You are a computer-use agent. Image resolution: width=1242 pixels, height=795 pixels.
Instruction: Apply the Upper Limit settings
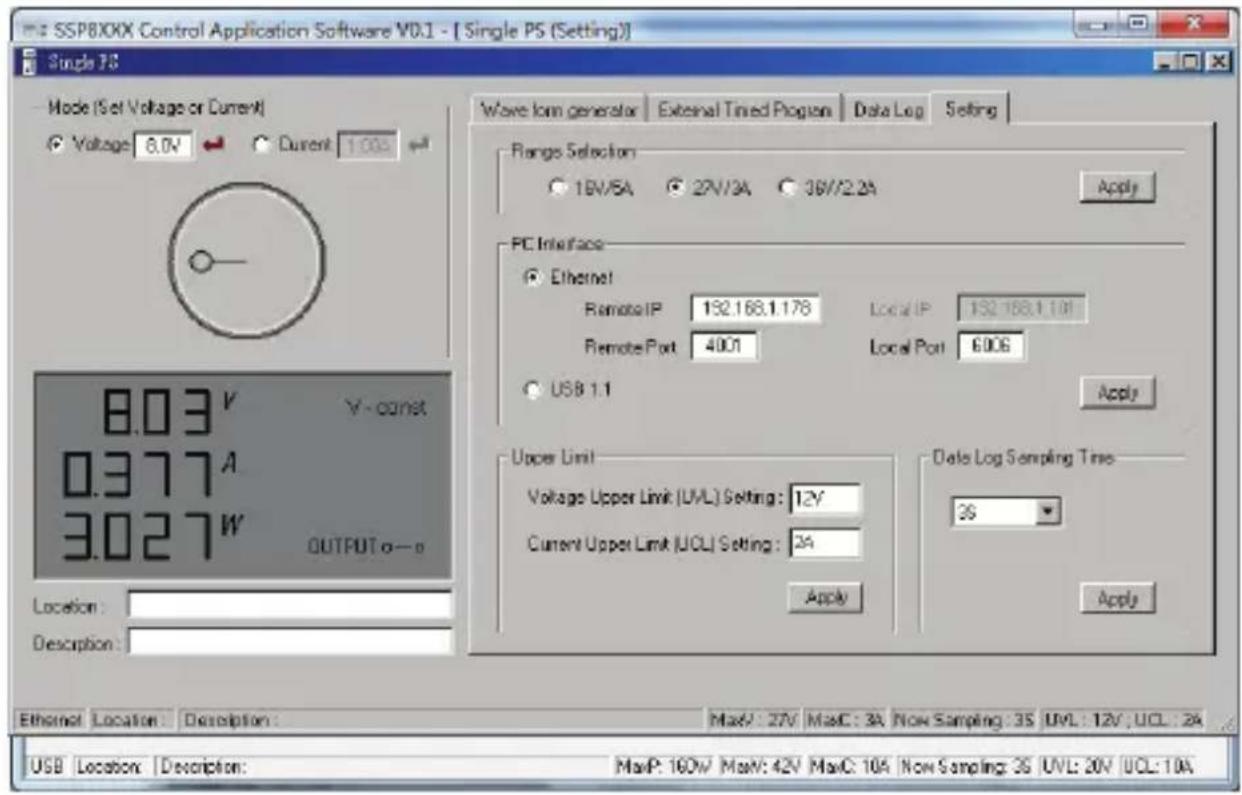825,597
